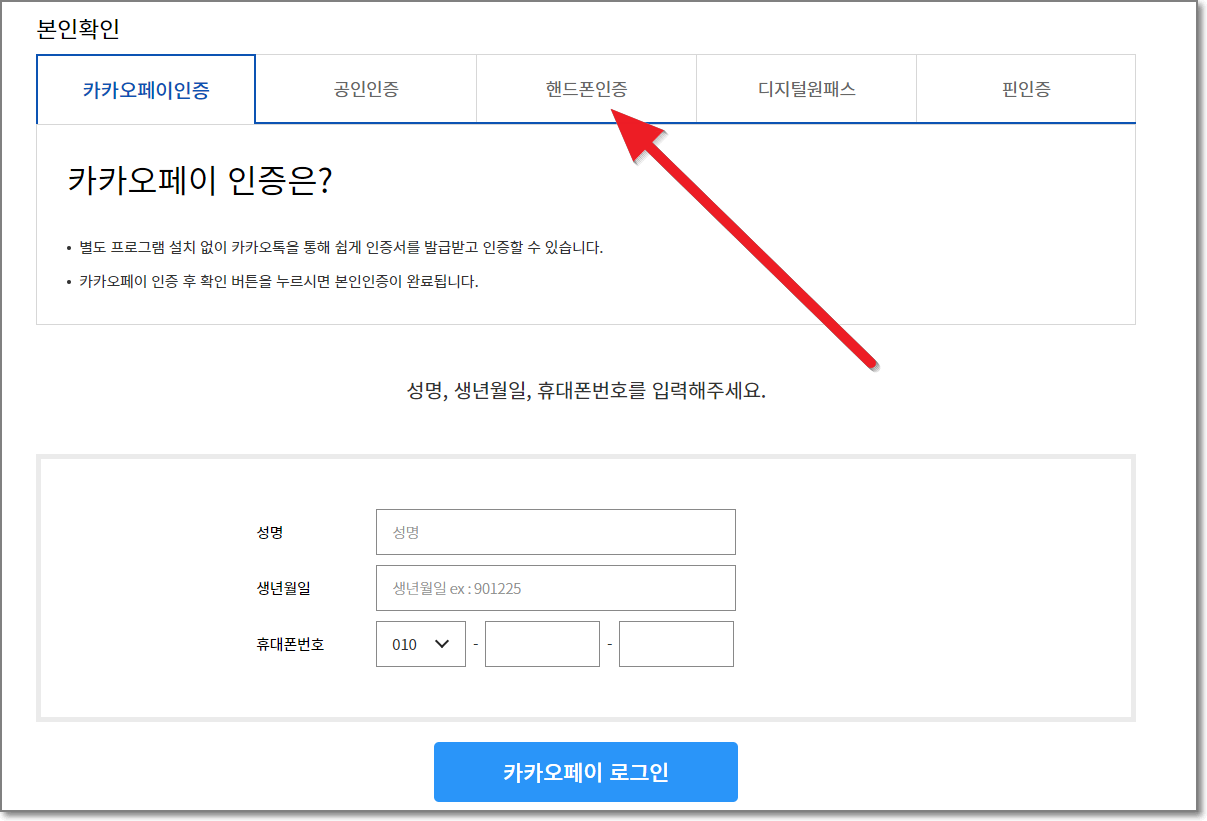Click the 성명 name input field
Image resolution: width=1207 pixels, height=821 pixels.
556,532
